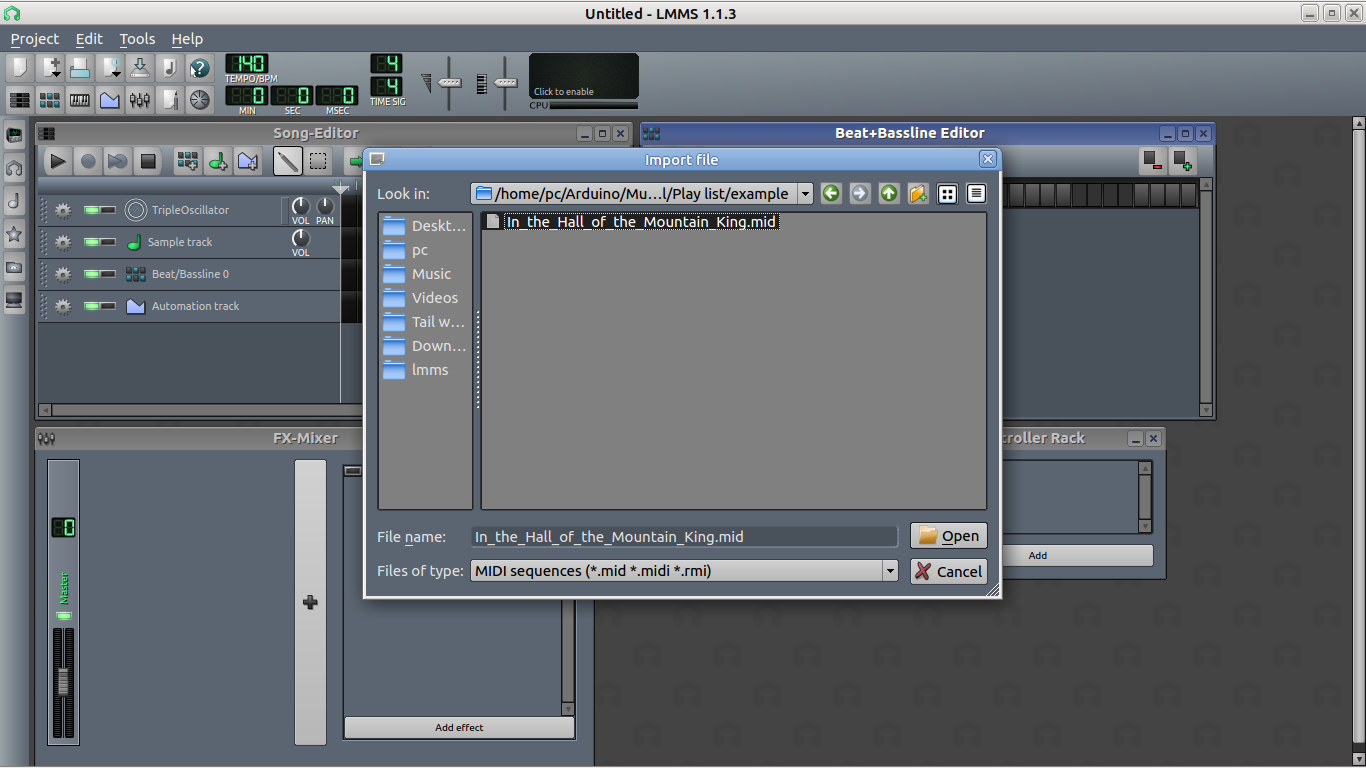Open recently opened projects dropdown icon
The height and width of the screenshot is (768, 1366).
(x=110, y=68)
